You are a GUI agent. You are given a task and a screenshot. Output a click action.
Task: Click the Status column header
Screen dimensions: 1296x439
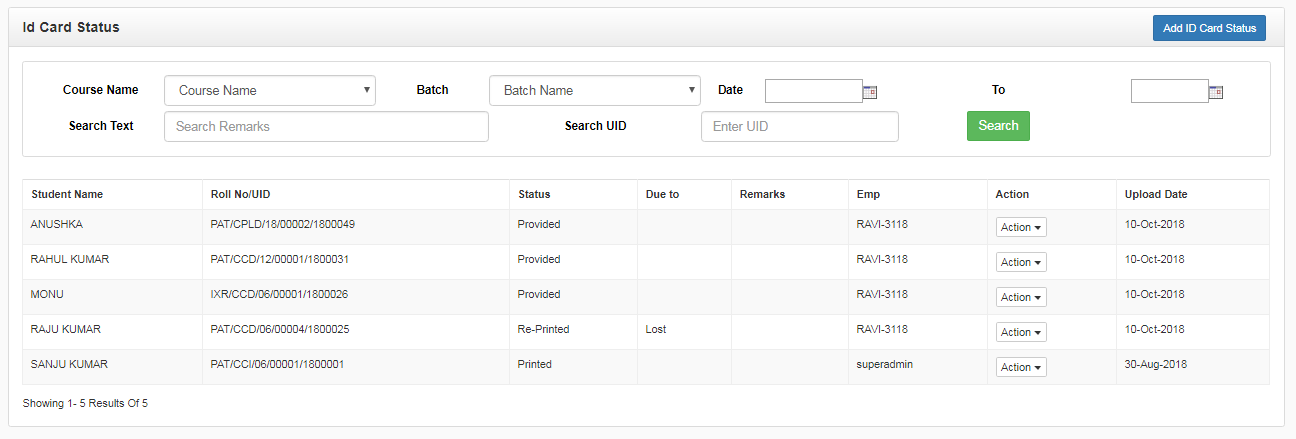click(x=534, y=194)
